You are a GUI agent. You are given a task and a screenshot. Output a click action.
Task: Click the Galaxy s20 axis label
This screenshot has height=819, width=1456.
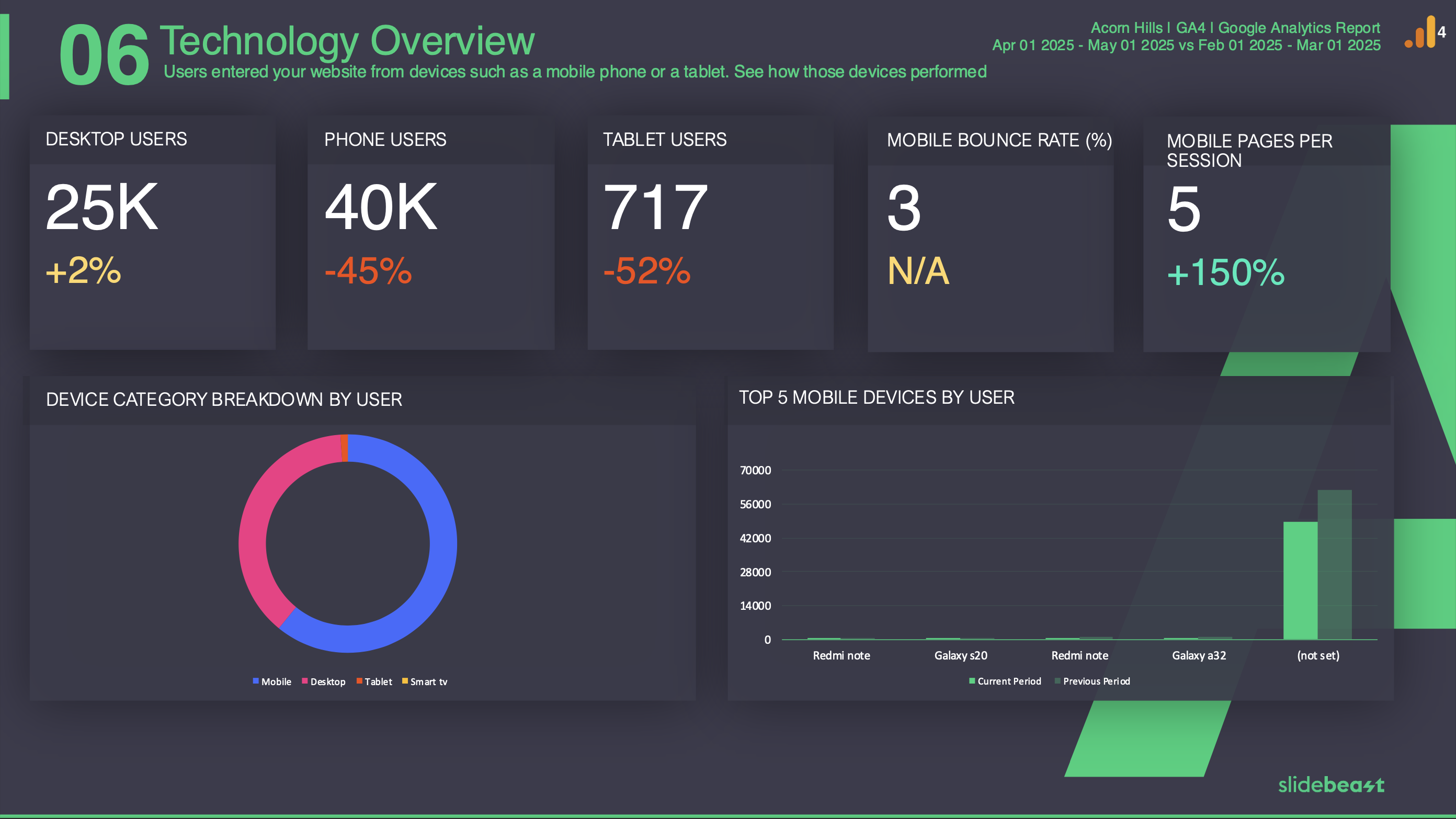(x=960, y=656)
